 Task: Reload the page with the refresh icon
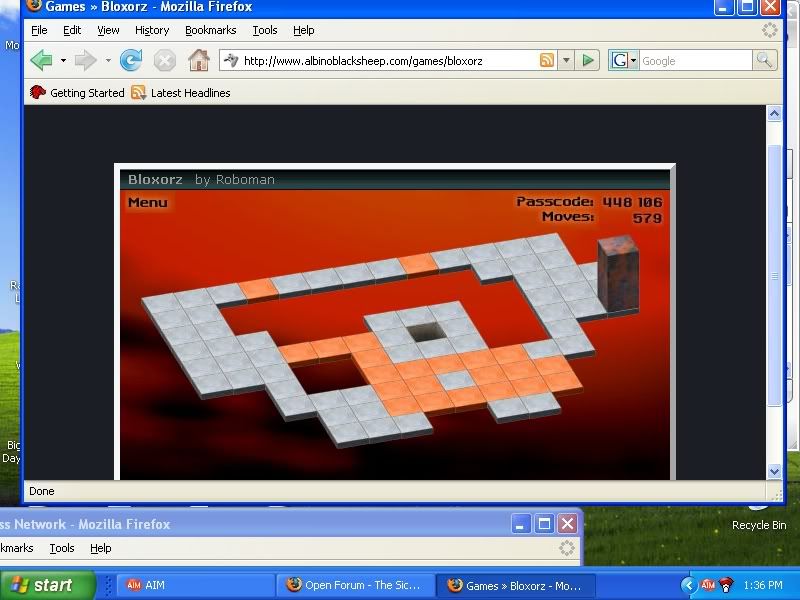131,61
